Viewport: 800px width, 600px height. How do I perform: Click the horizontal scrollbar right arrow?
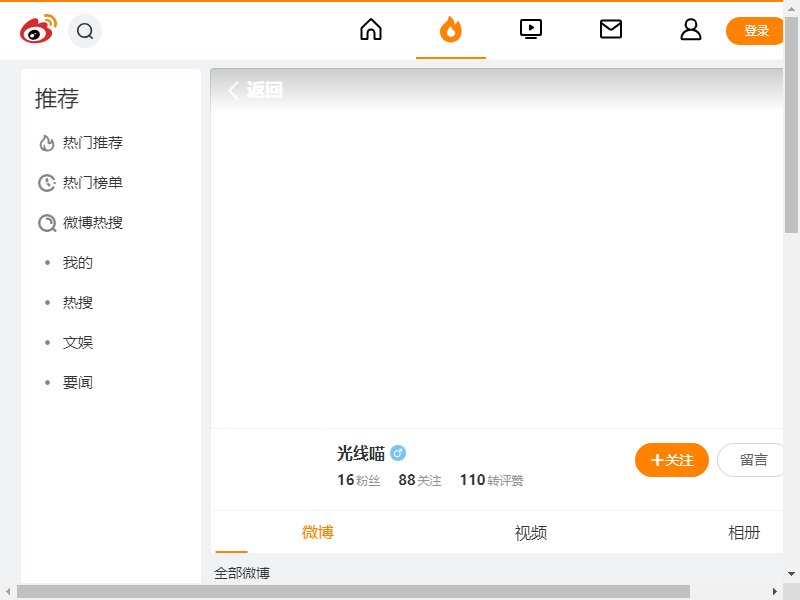[x=774, y=591]
